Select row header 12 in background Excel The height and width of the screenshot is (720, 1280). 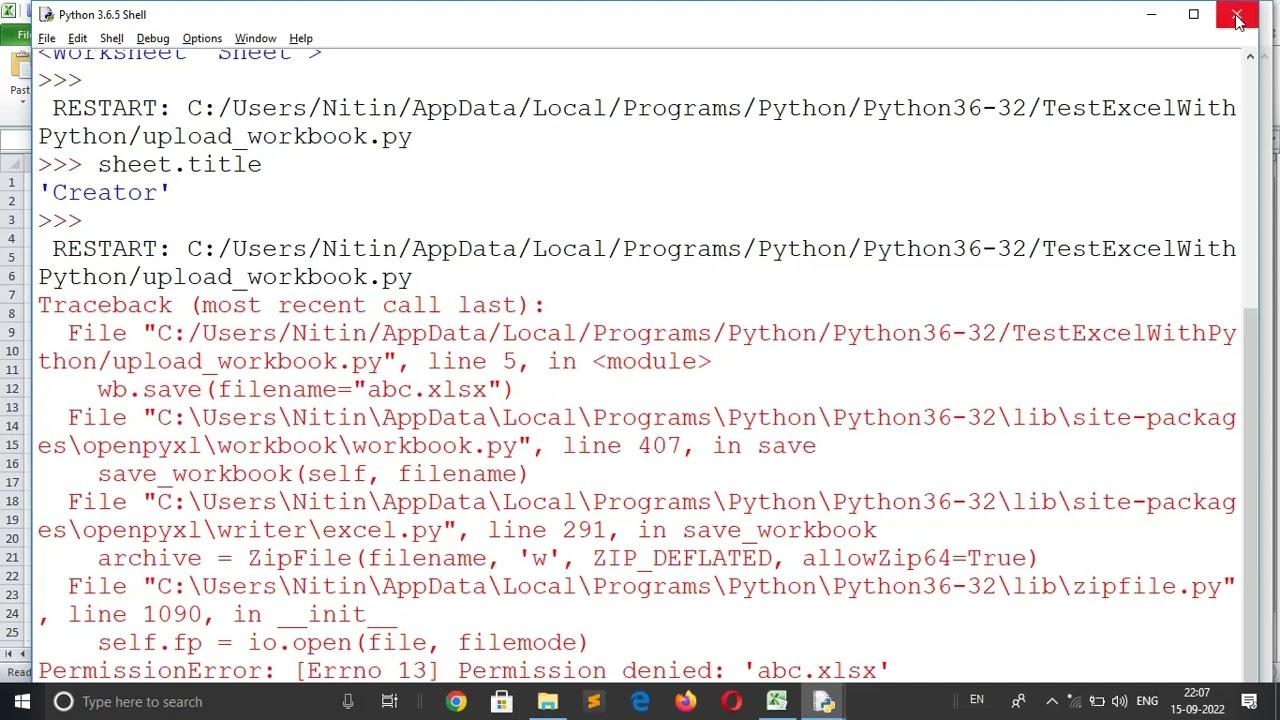pyautogui.click(x=12, y=388)
